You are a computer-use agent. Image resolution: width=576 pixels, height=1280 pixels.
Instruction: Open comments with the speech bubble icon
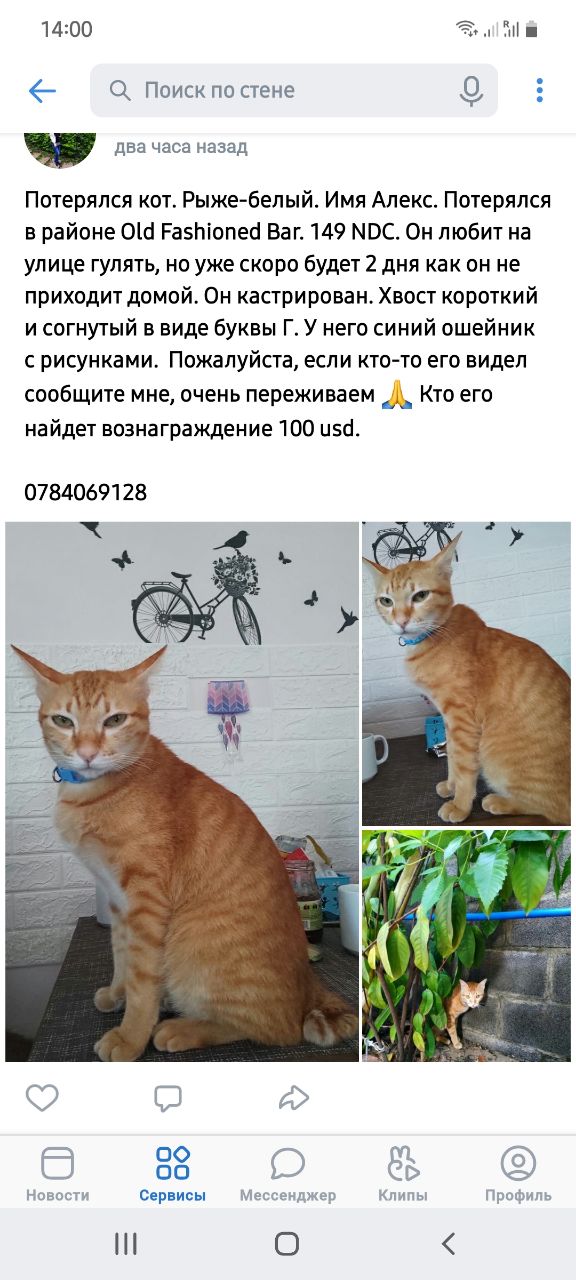click(168, 1098)
